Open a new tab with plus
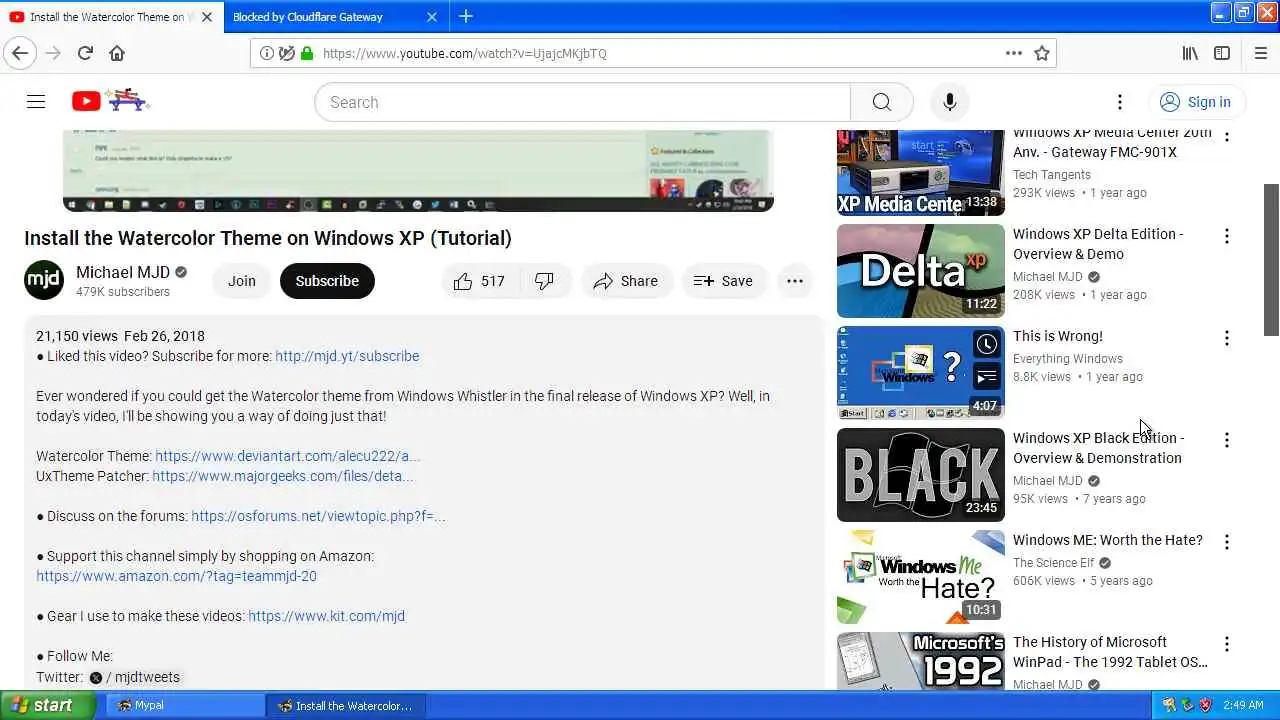Screen dimensions: 1280x720 click(466, 16)
